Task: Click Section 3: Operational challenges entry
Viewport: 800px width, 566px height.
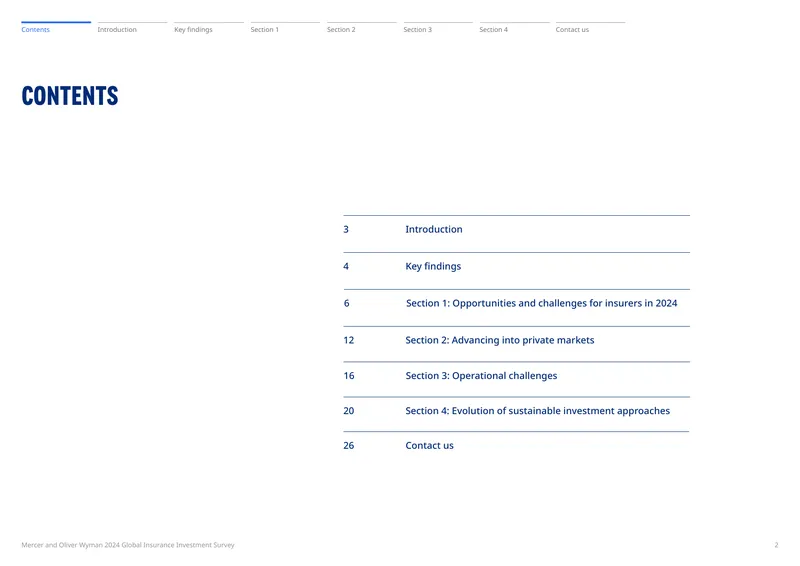Action: click(481, 376)
